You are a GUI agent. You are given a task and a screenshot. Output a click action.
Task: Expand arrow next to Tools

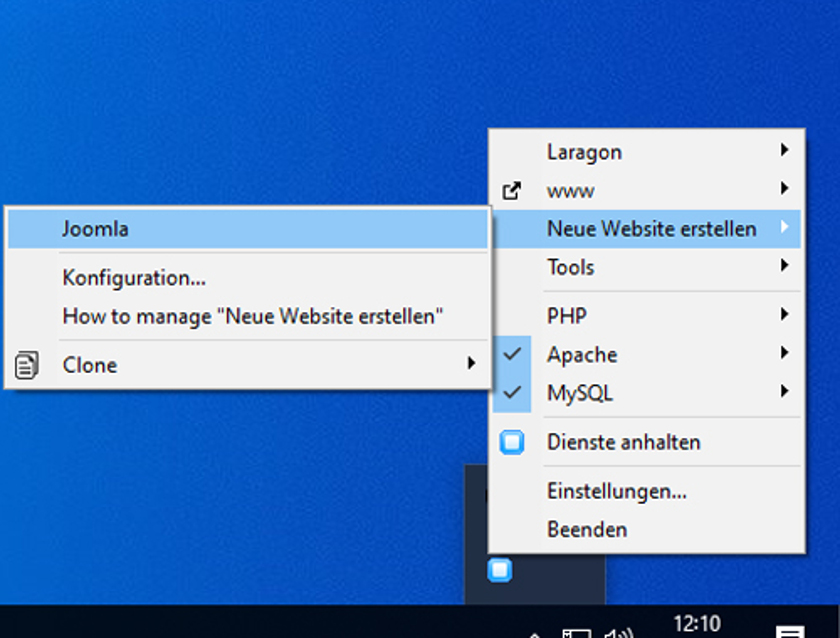784,265
